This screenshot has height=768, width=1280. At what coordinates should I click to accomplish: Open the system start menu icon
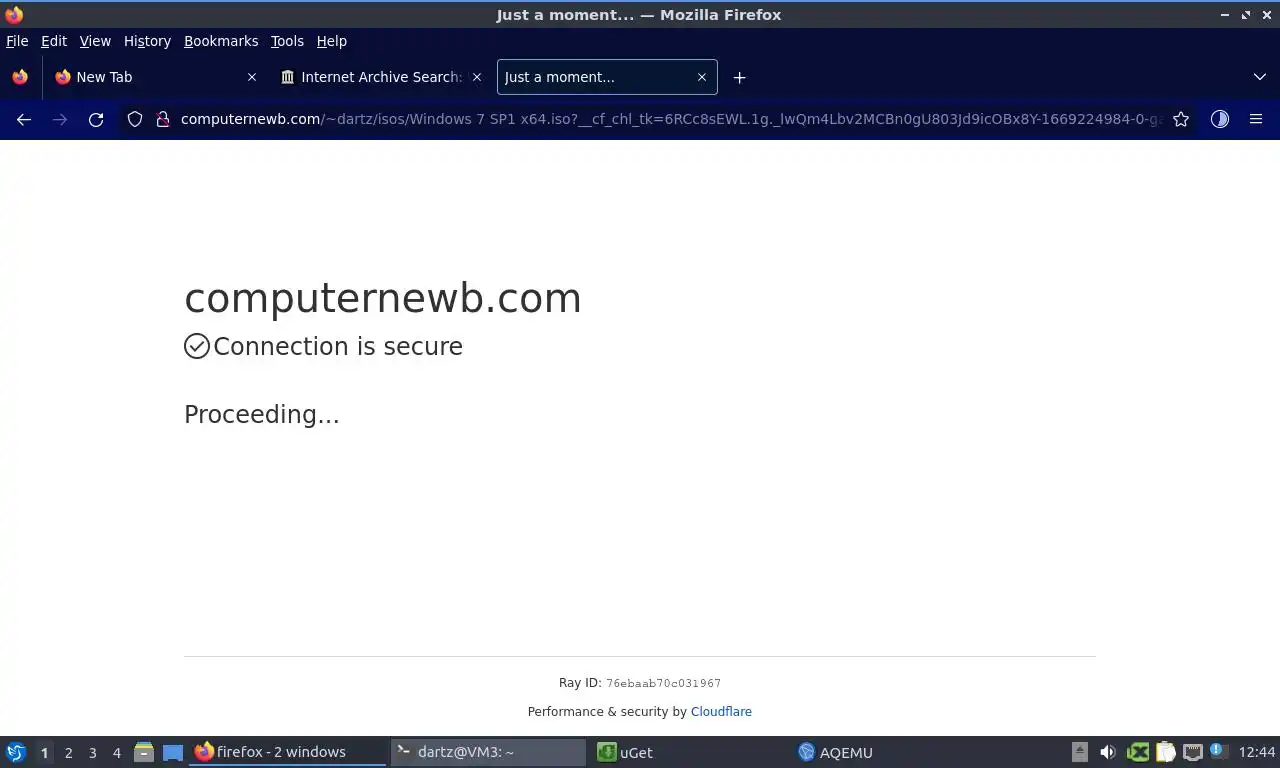pyautogui.click(x=16, y=752)
